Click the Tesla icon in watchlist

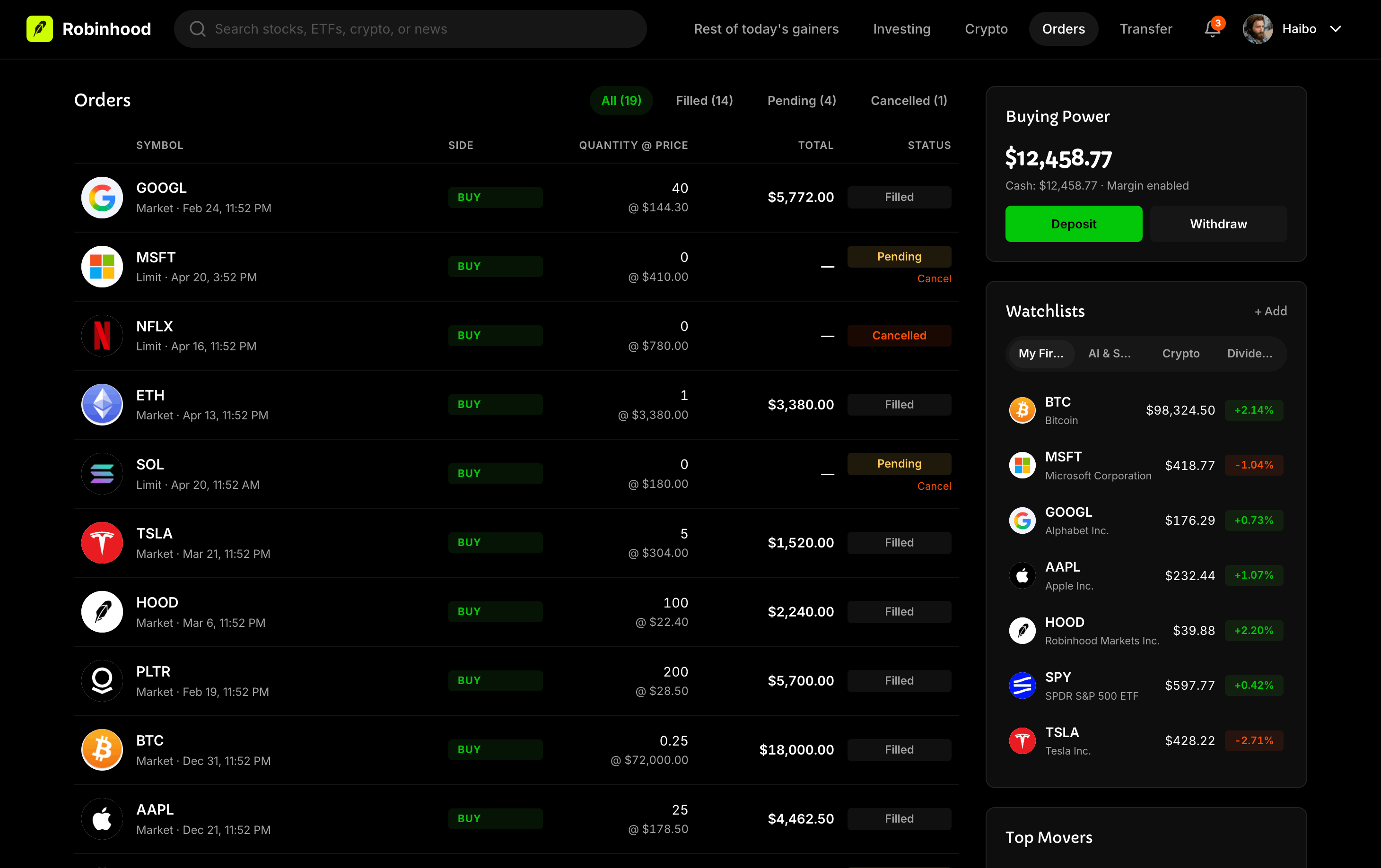point(1022,741)
